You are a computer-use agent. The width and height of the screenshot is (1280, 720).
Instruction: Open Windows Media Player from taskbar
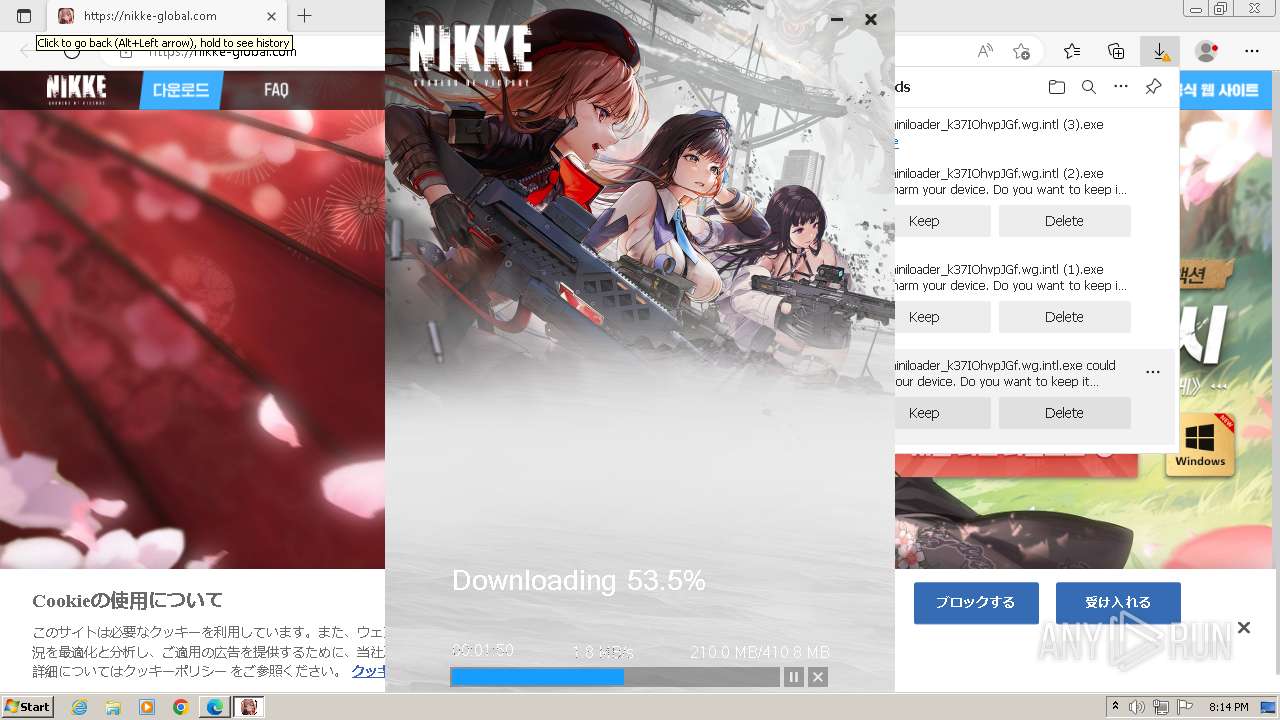tap(147, 707)
